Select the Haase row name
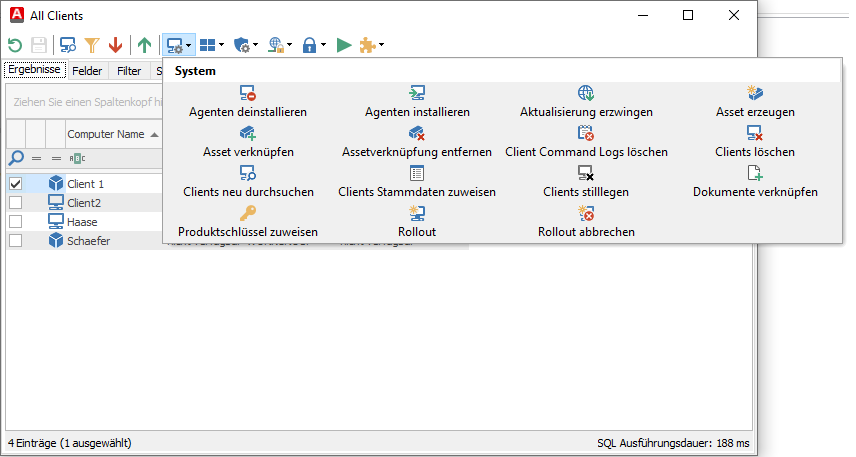The image size is (856, 457). [82, 222]
